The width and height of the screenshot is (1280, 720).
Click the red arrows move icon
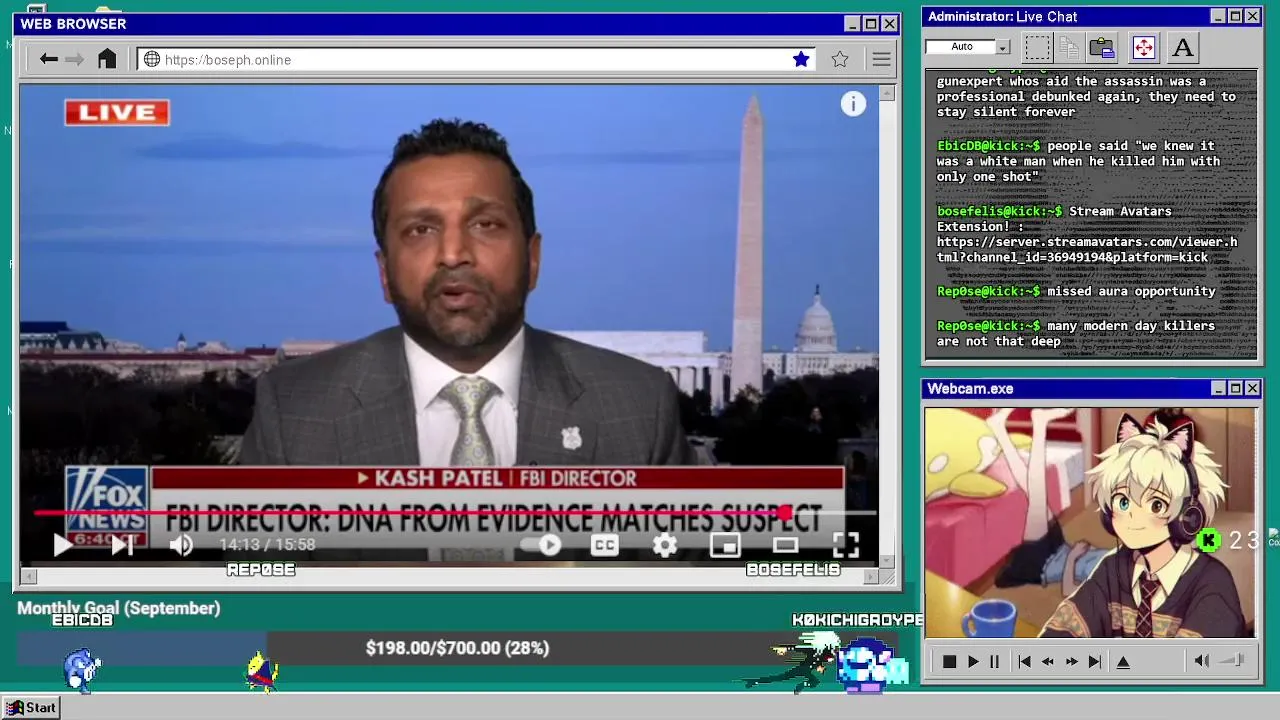tap(1143, 47)
